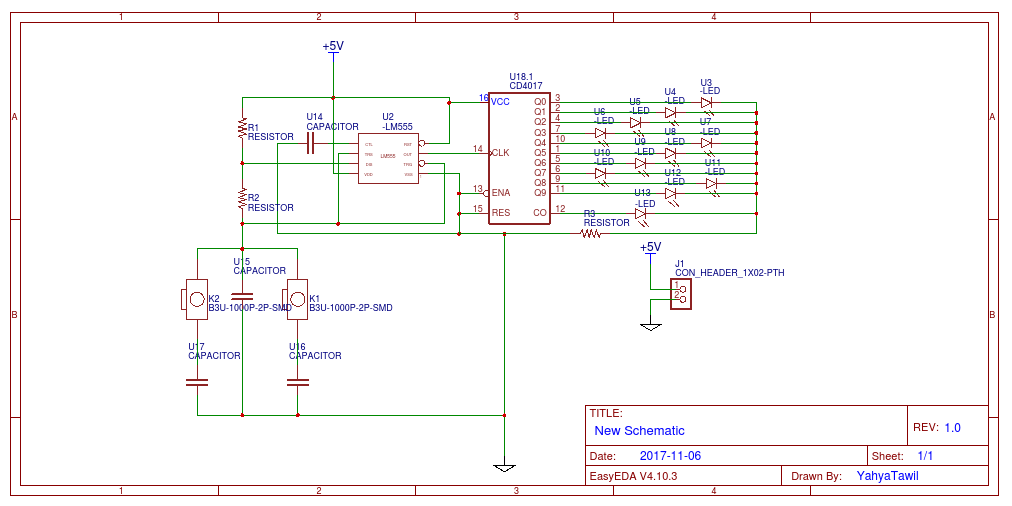
Task: Select the U9 LED symbol
Action: click(x=640, y=164)
